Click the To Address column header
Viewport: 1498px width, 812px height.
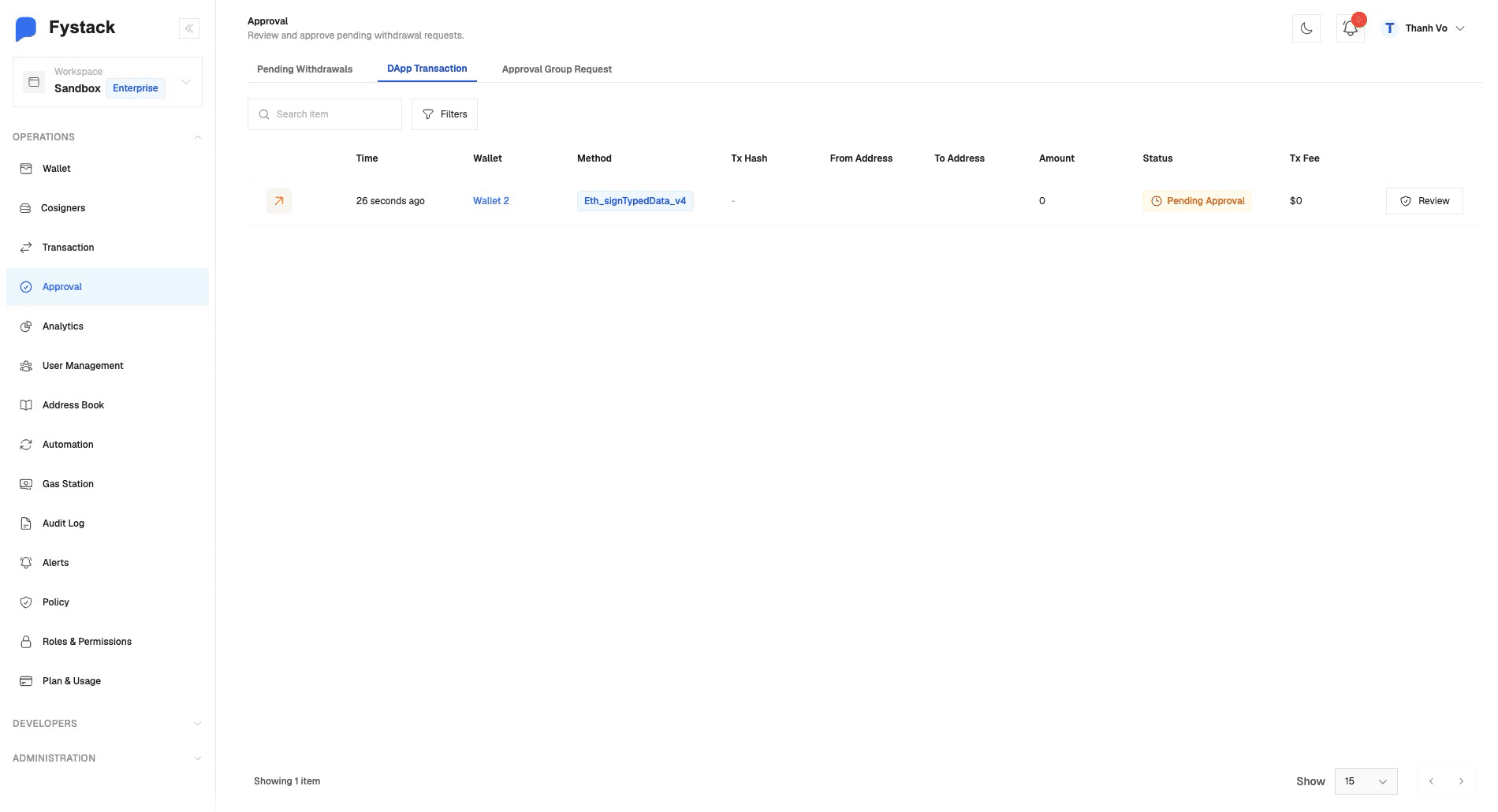click(x=960, y=158)
